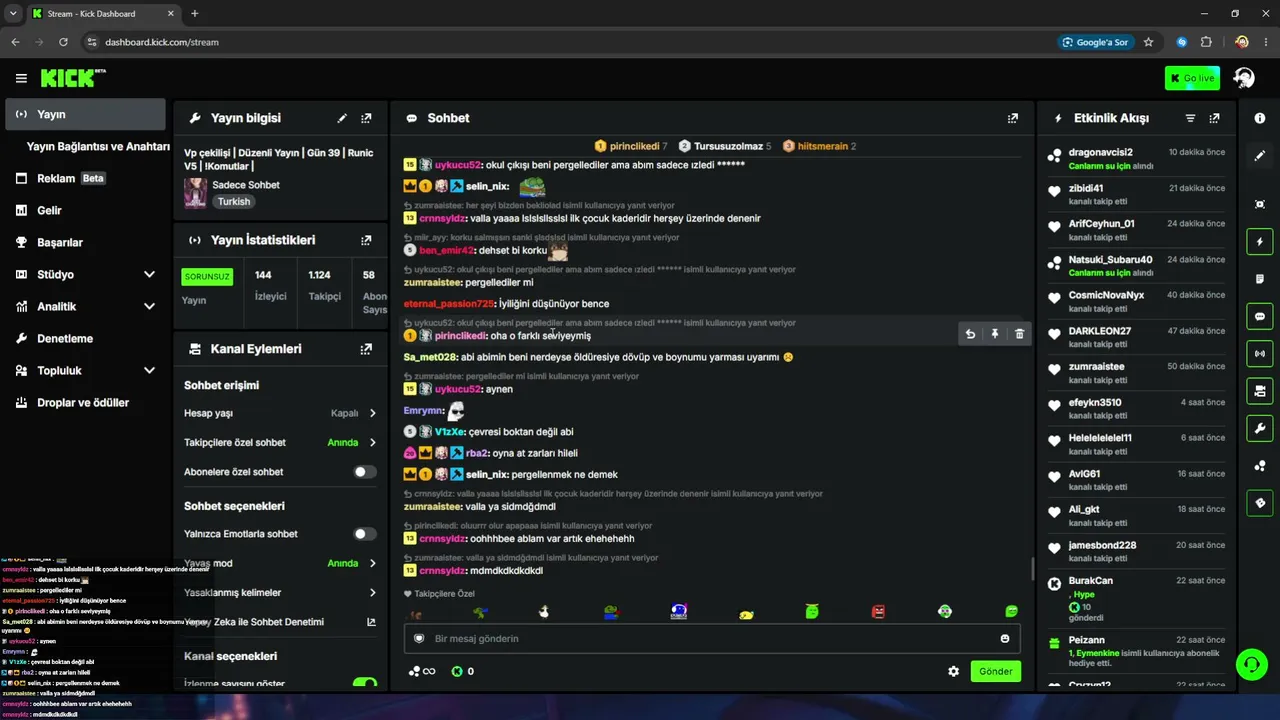This screenshot has height=720, width=1280.
Task: Click the Sadece Sohbet category thumbnail
Action: click(195, 193)
